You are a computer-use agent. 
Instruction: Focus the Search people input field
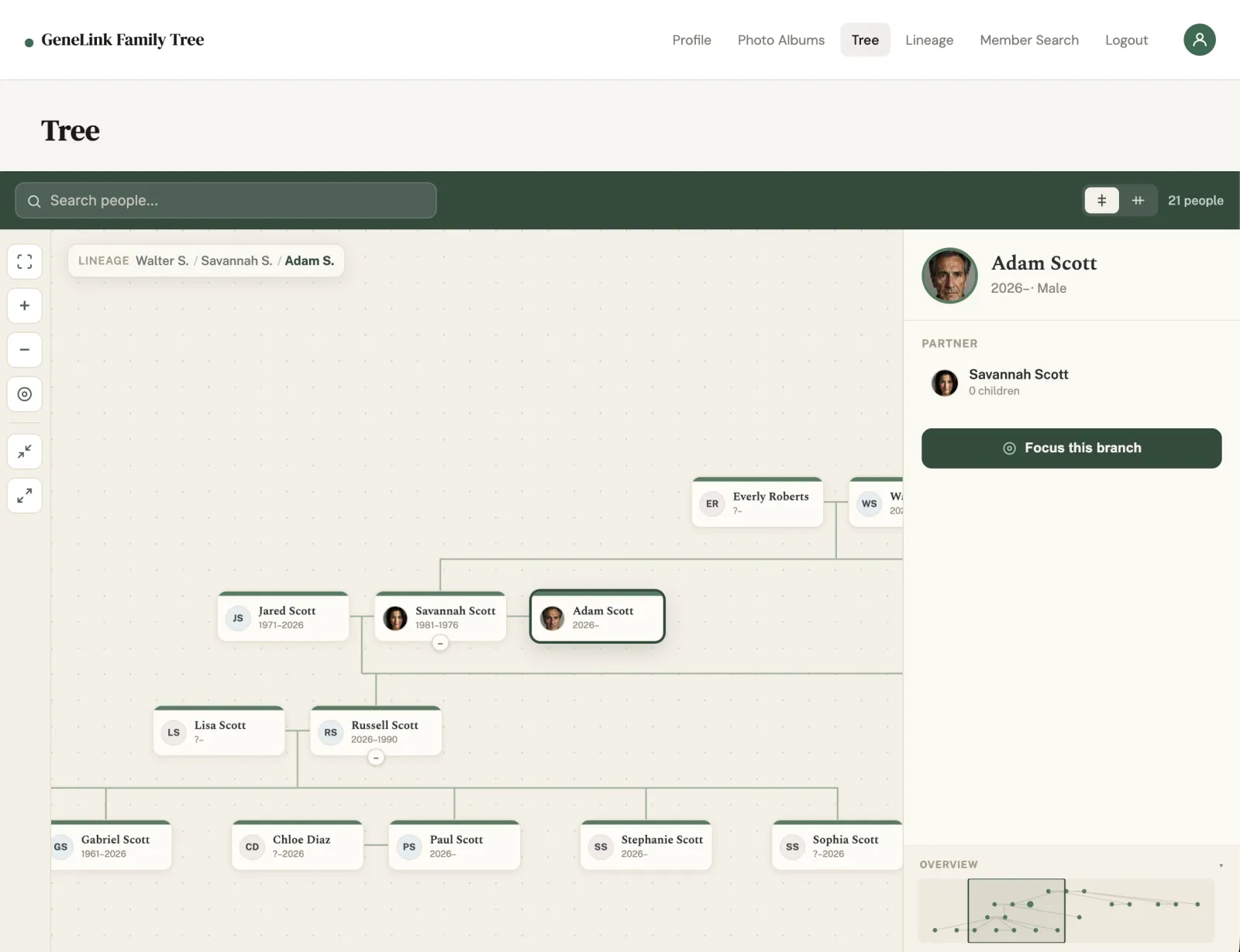click(x=226, y=201)
